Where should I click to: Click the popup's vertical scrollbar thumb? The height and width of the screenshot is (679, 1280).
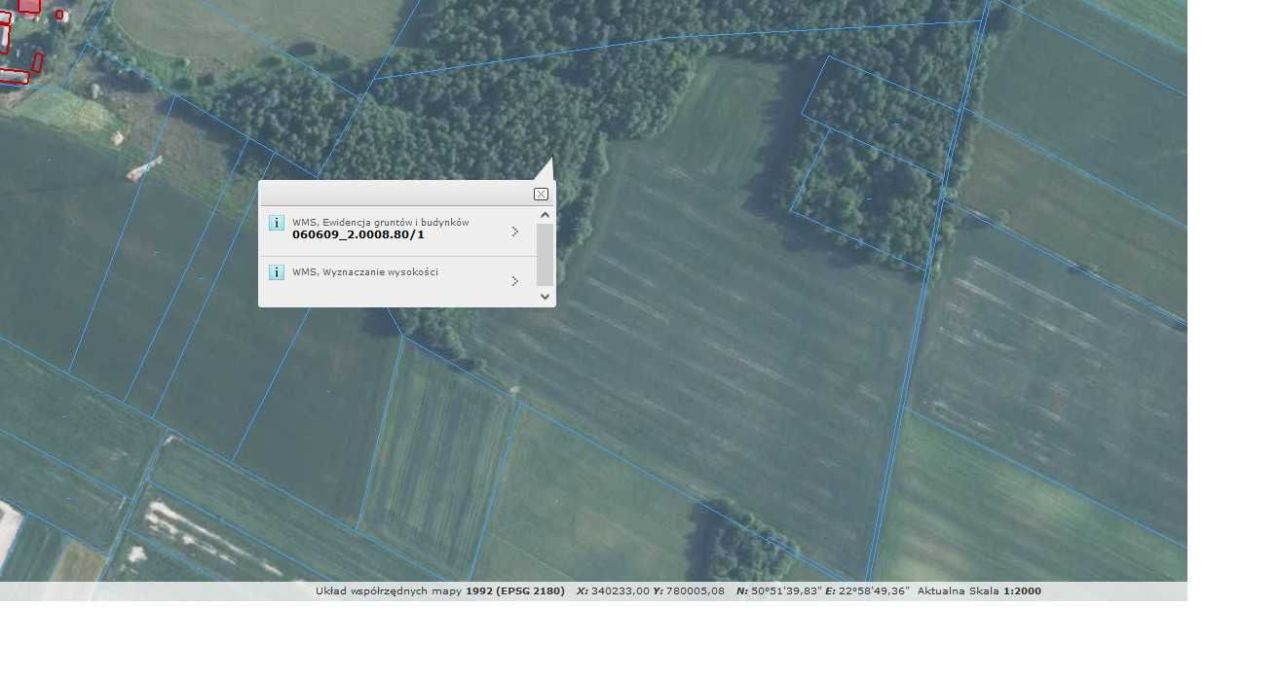(x=545, y=254)
